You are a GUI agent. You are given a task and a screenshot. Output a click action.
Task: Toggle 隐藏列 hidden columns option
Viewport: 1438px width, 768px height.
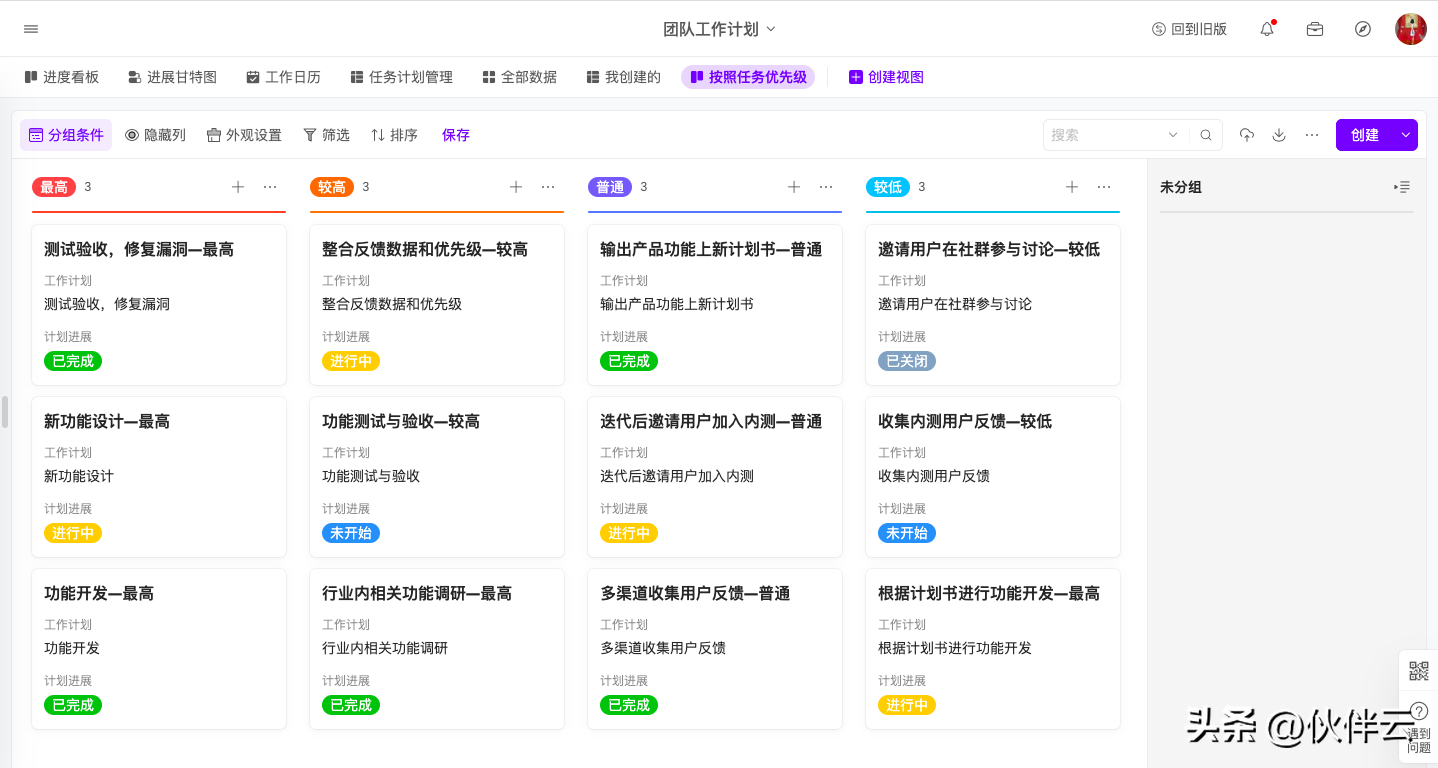155,135
